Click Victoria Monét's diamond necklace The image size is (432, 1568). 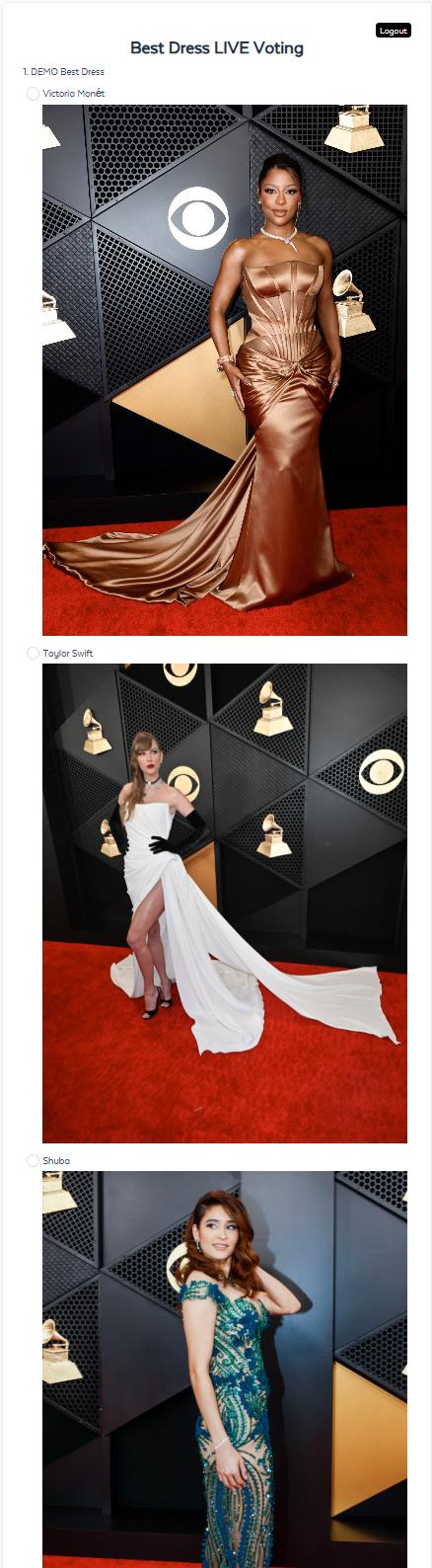pyautogui.click(x=280, y=237)
